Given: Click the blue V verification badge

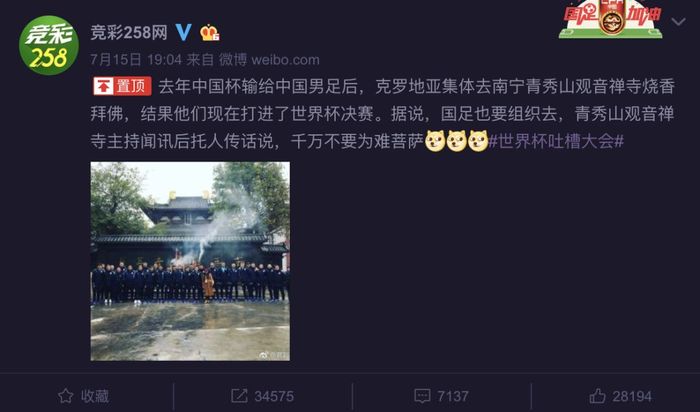Looking at the screenshot, I should point(183,32).
